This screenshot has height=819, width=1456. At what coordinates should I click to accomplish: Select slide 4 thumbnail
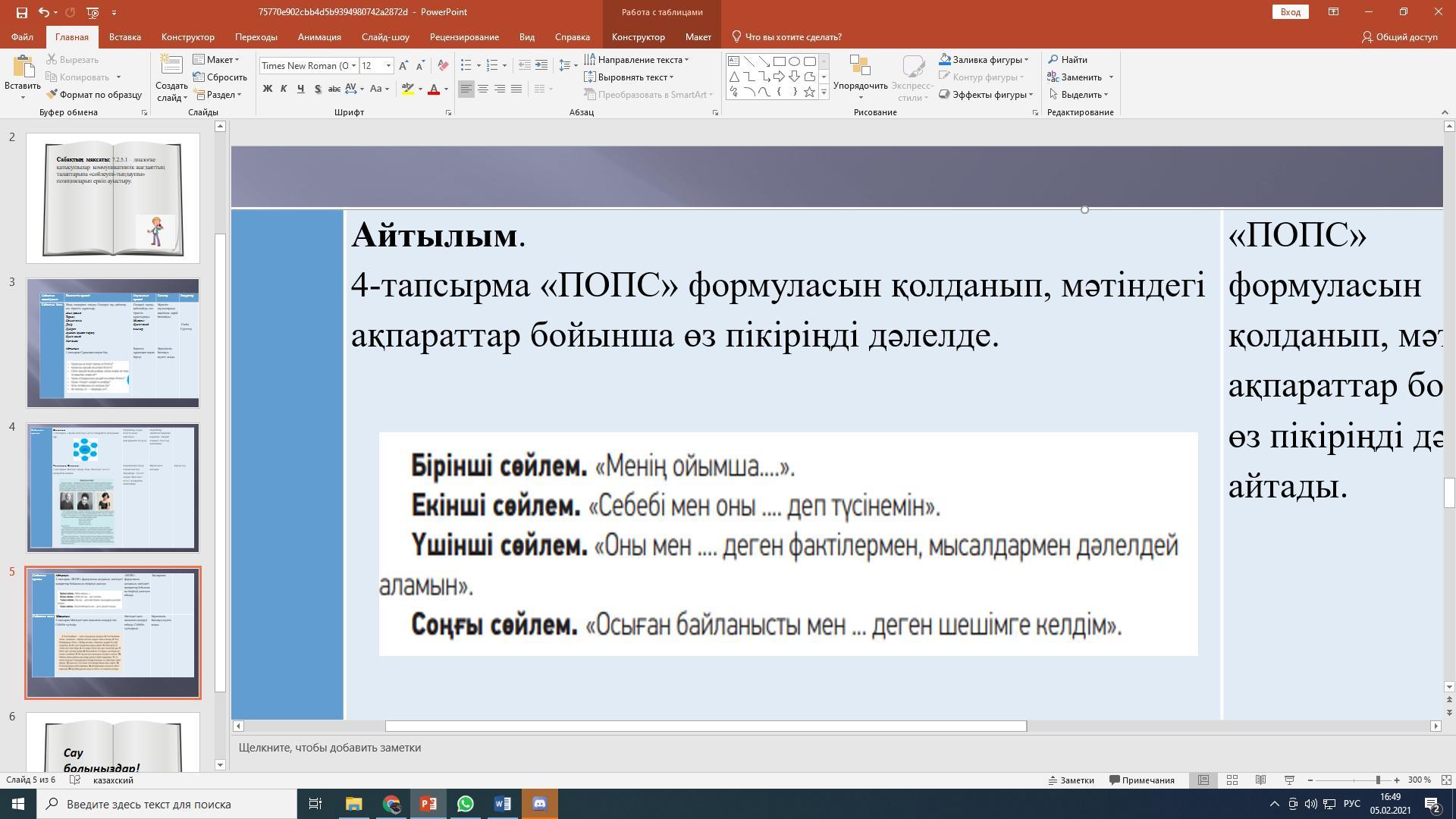(113, 488)
